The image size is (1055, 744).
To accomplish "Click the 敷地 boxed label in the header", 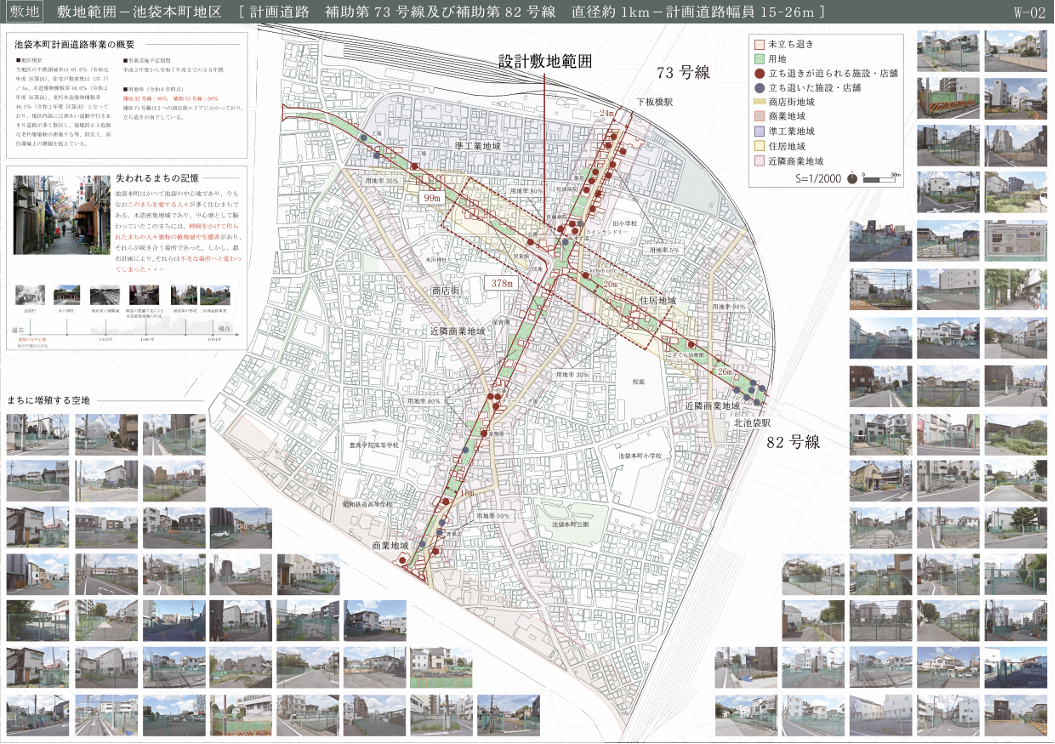I will [23, 12].
